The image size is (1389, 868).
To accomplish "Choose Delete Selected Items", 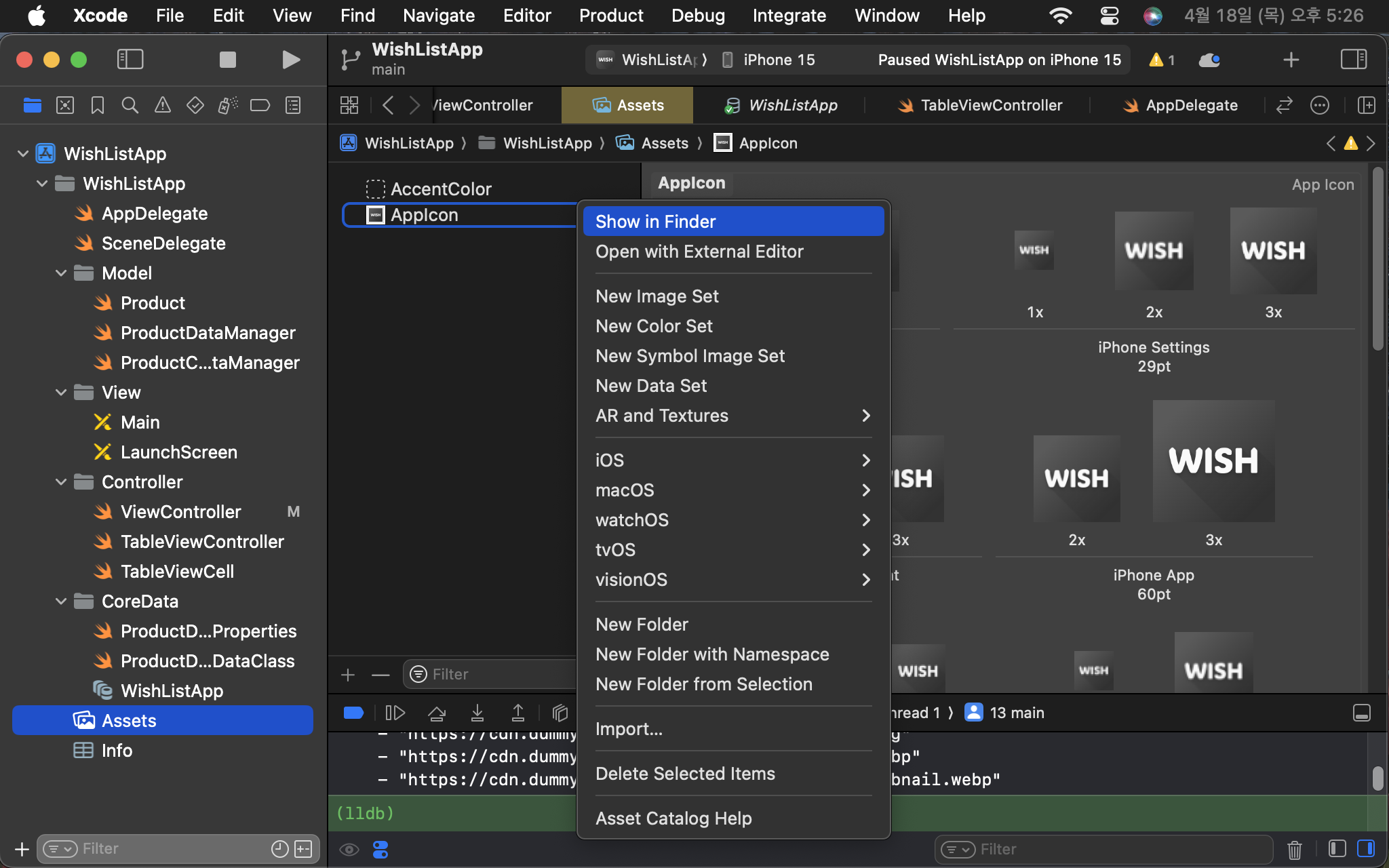I will [x=733, y=774].
